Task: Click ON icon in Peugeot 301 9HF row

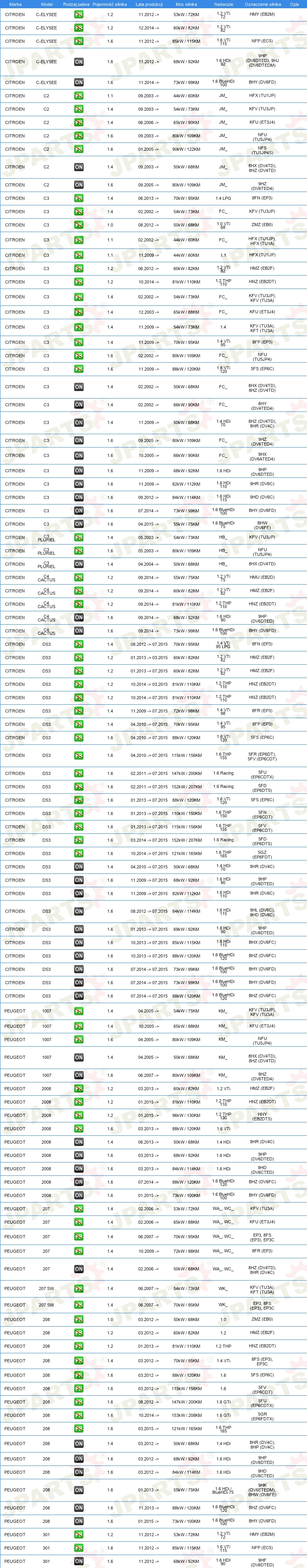Action: pyautogui.click(x=79, y=1561)
